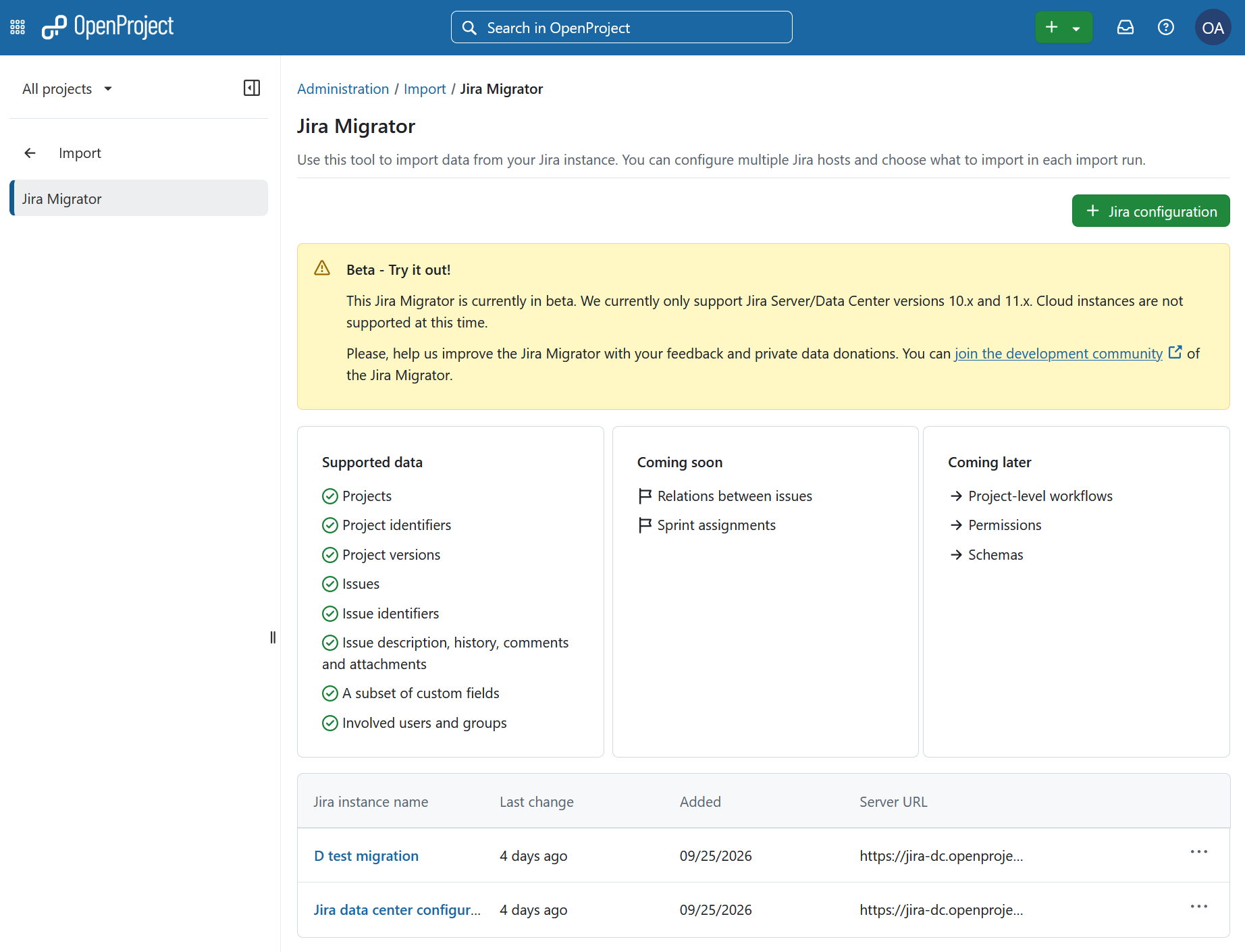Click the custom fields check icon

click(x=330, y=693)
